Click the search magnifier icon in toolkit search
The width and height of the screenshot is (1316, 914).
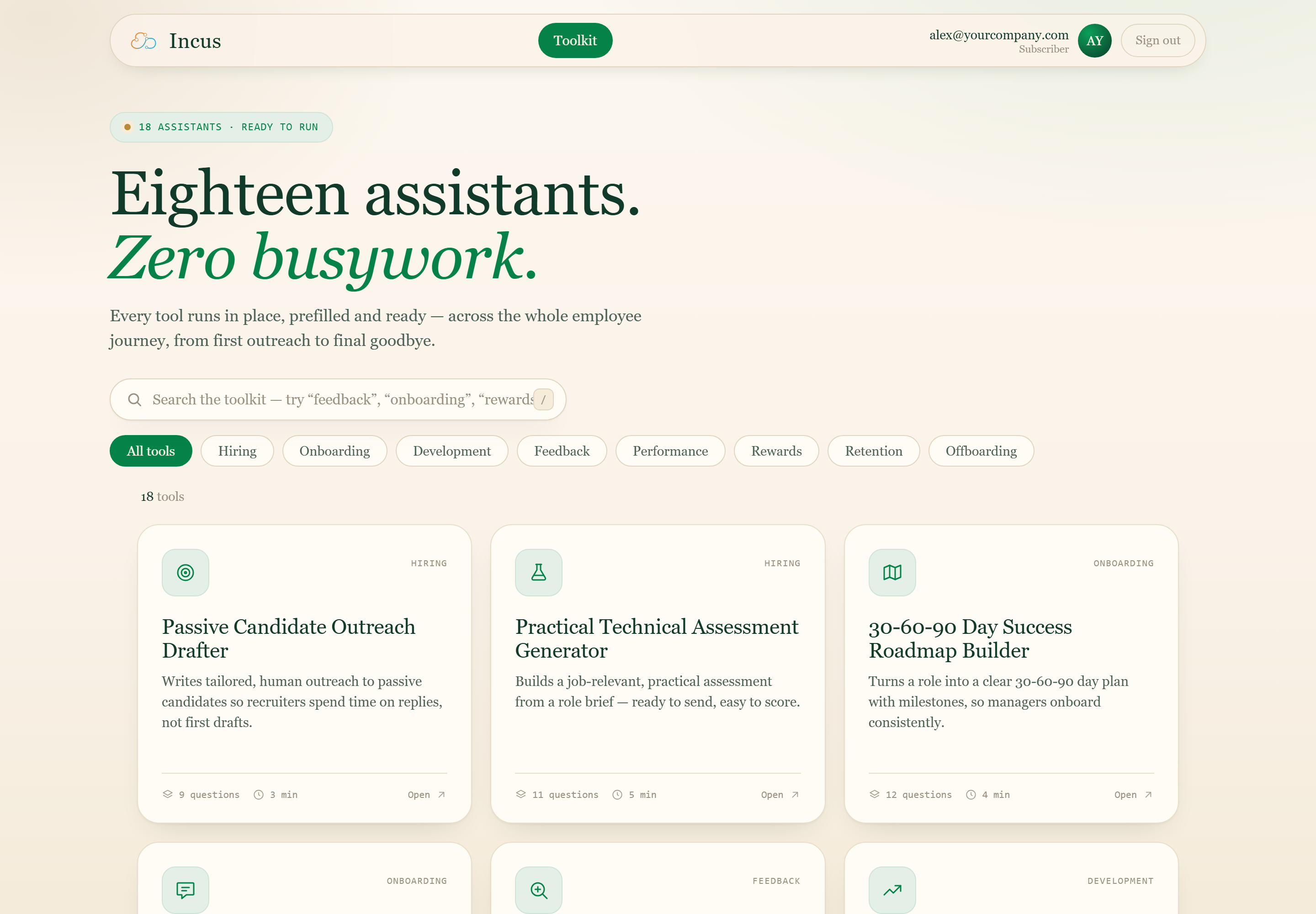point(135,399)
